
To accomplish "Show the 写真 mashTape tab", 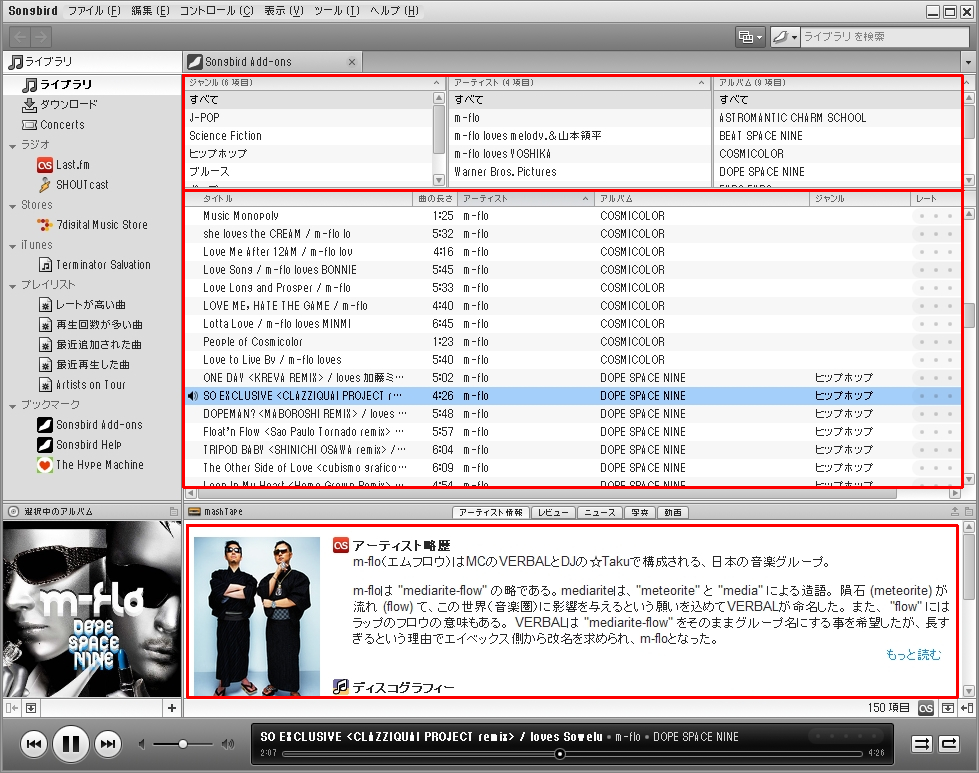I will coord(639,513).
